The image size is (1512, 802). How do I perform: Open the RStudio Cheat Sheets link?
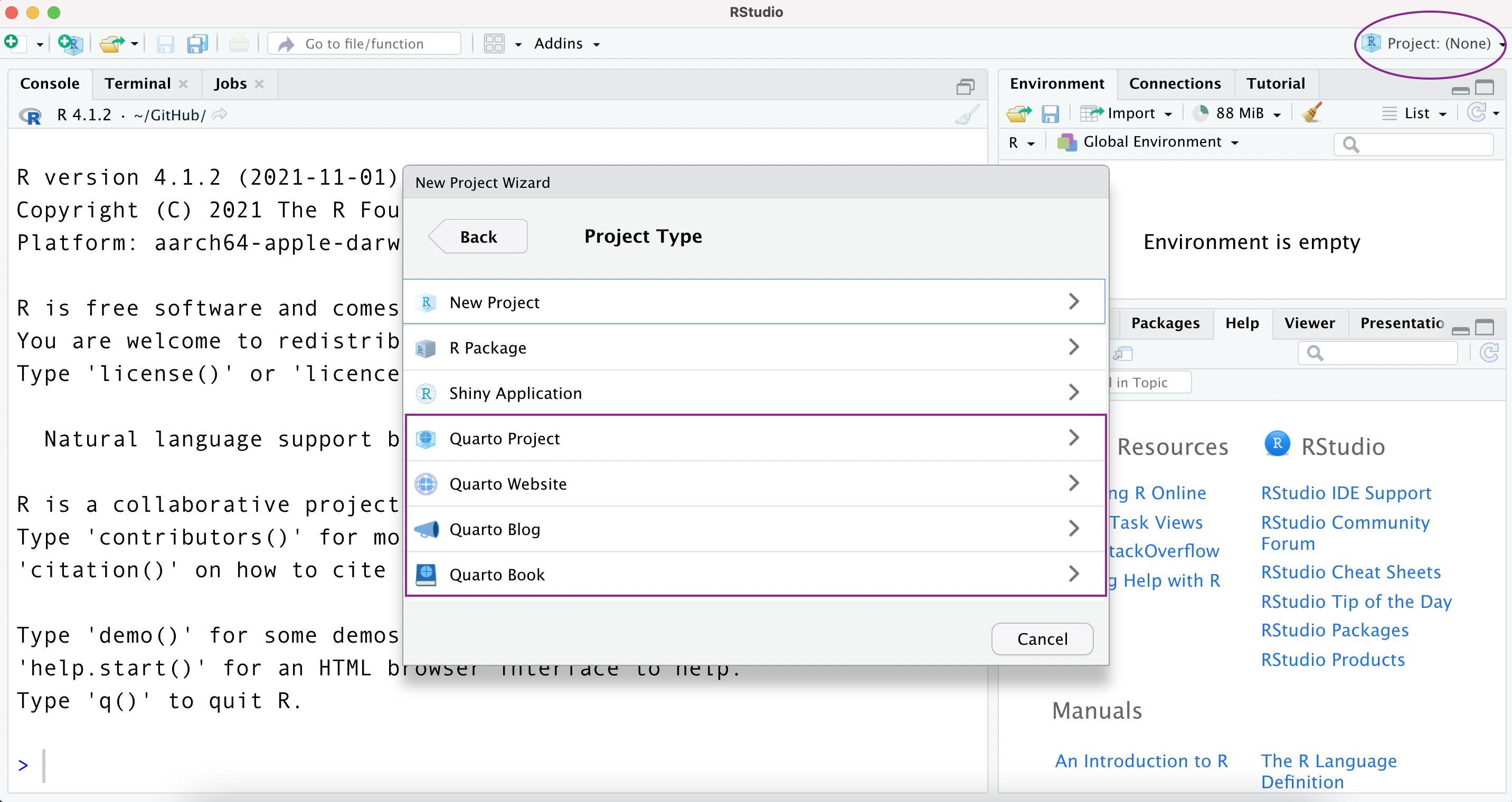click(x=1351, y=571)
